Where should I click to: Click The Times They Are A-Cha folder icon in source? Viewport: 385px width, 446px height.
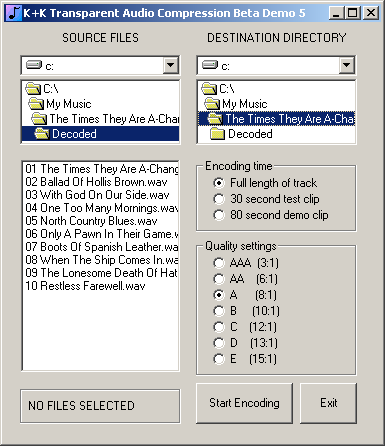click(39, 119)
